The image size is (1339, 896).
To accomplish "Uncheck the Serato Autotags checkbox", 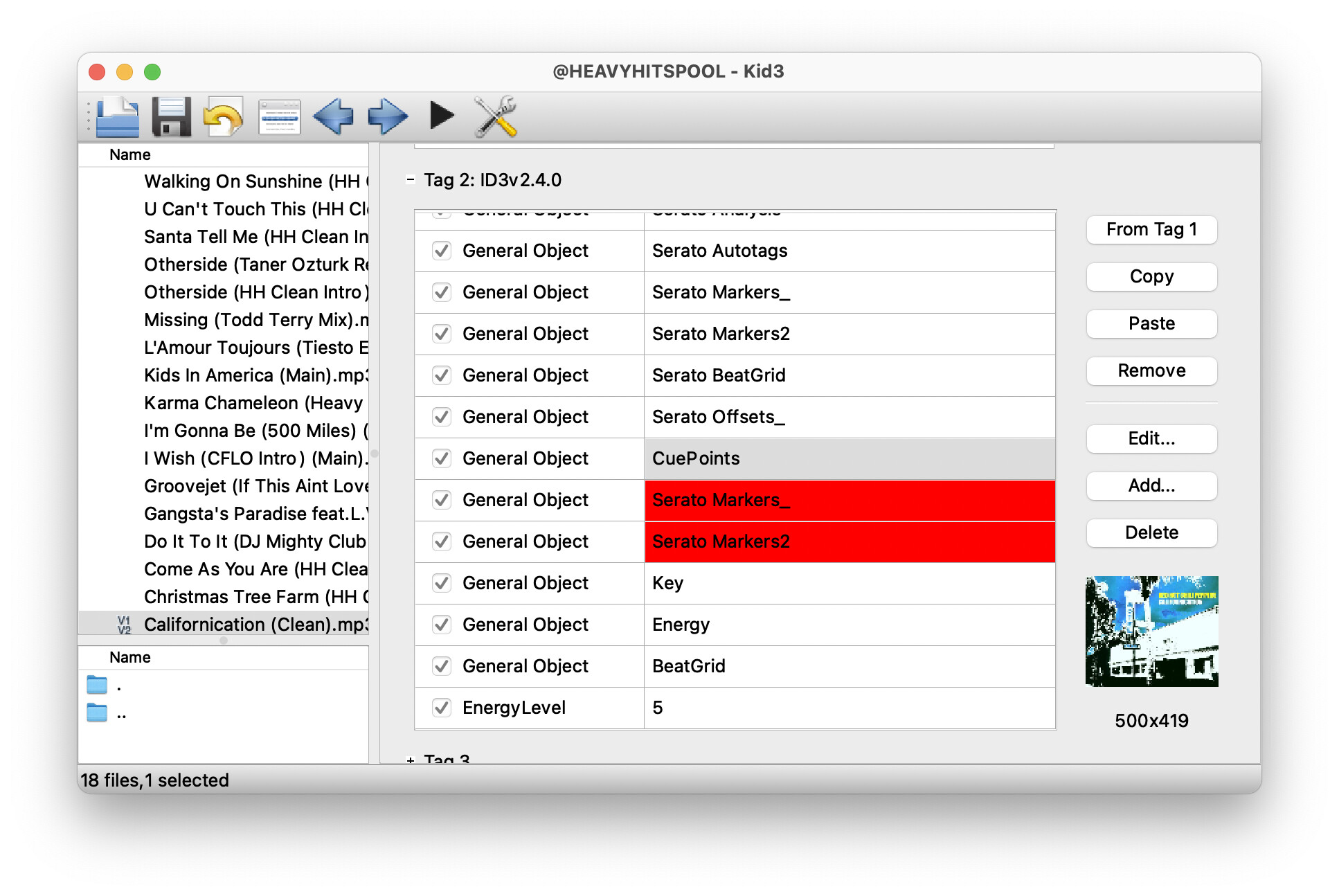I will click(442, 251).
